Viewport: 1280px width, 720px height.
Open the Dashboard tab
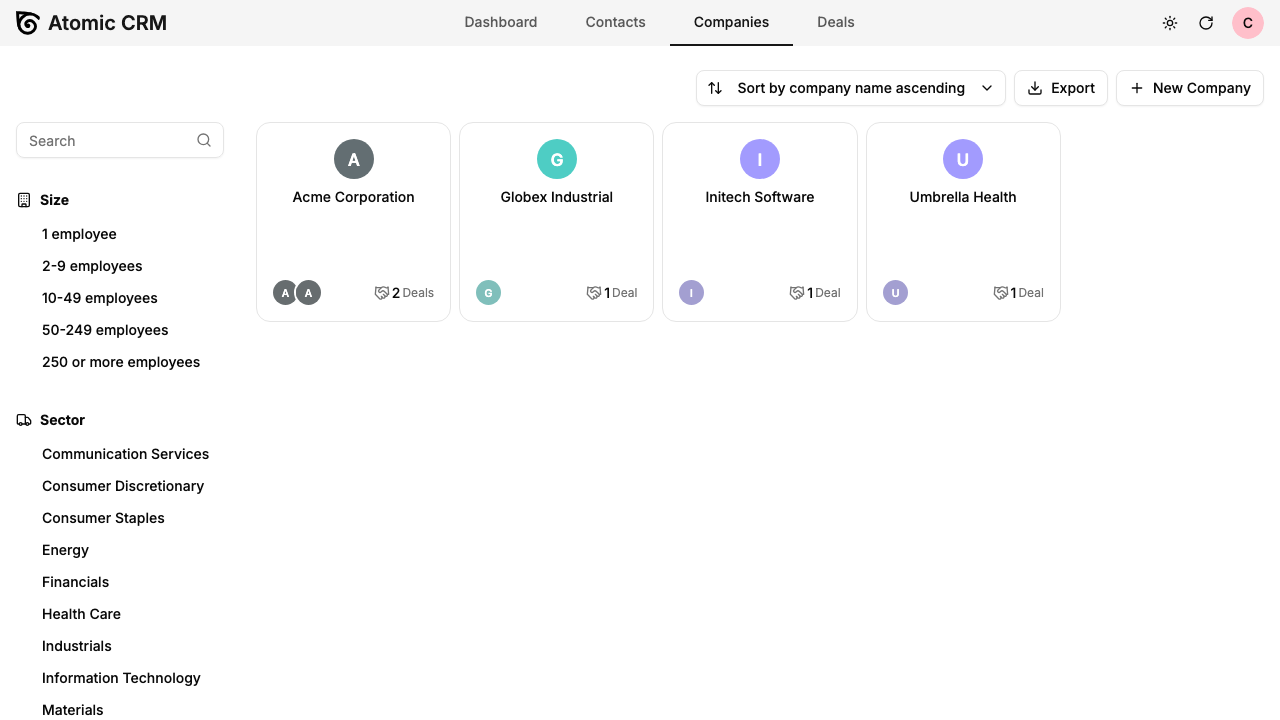pos(501,22)
